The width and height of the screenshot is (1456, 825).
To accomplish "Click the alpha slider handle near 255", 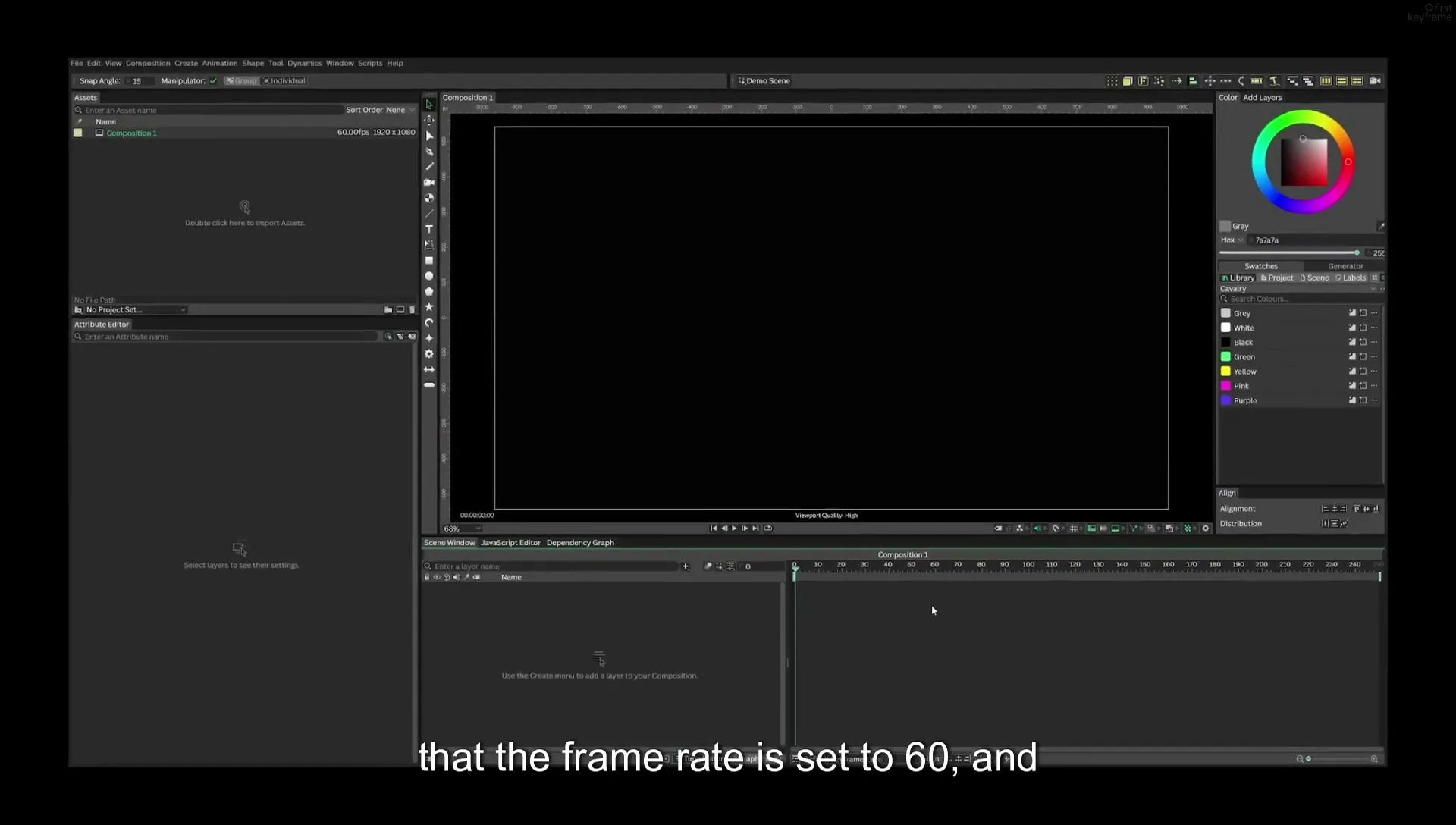I will tap(1357, 253).
